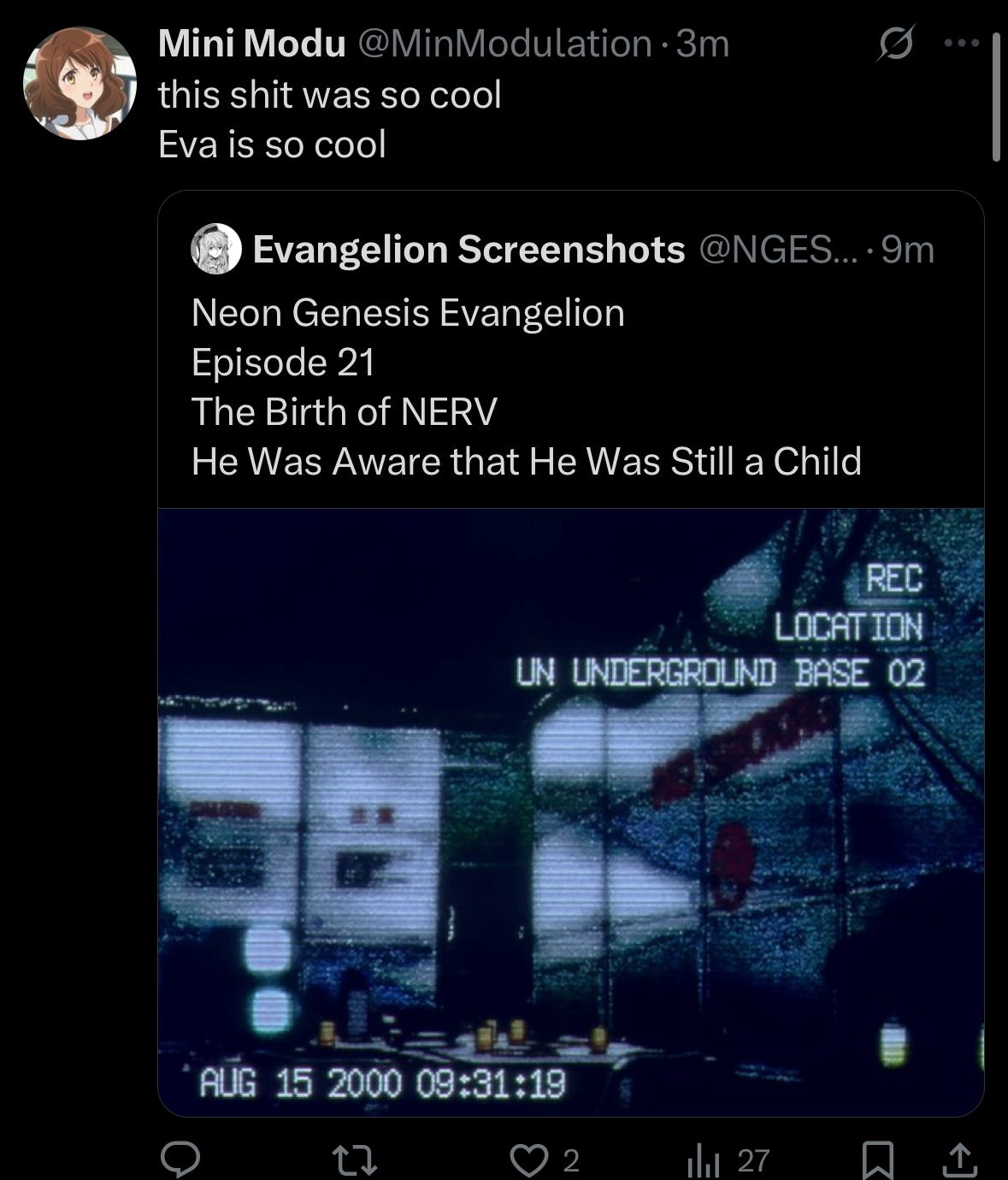This screenshot has width=1008, height=1180.
Task: Open quoted tweet text 'The Birth of NERV'
Action: click(x=344, y=411)
